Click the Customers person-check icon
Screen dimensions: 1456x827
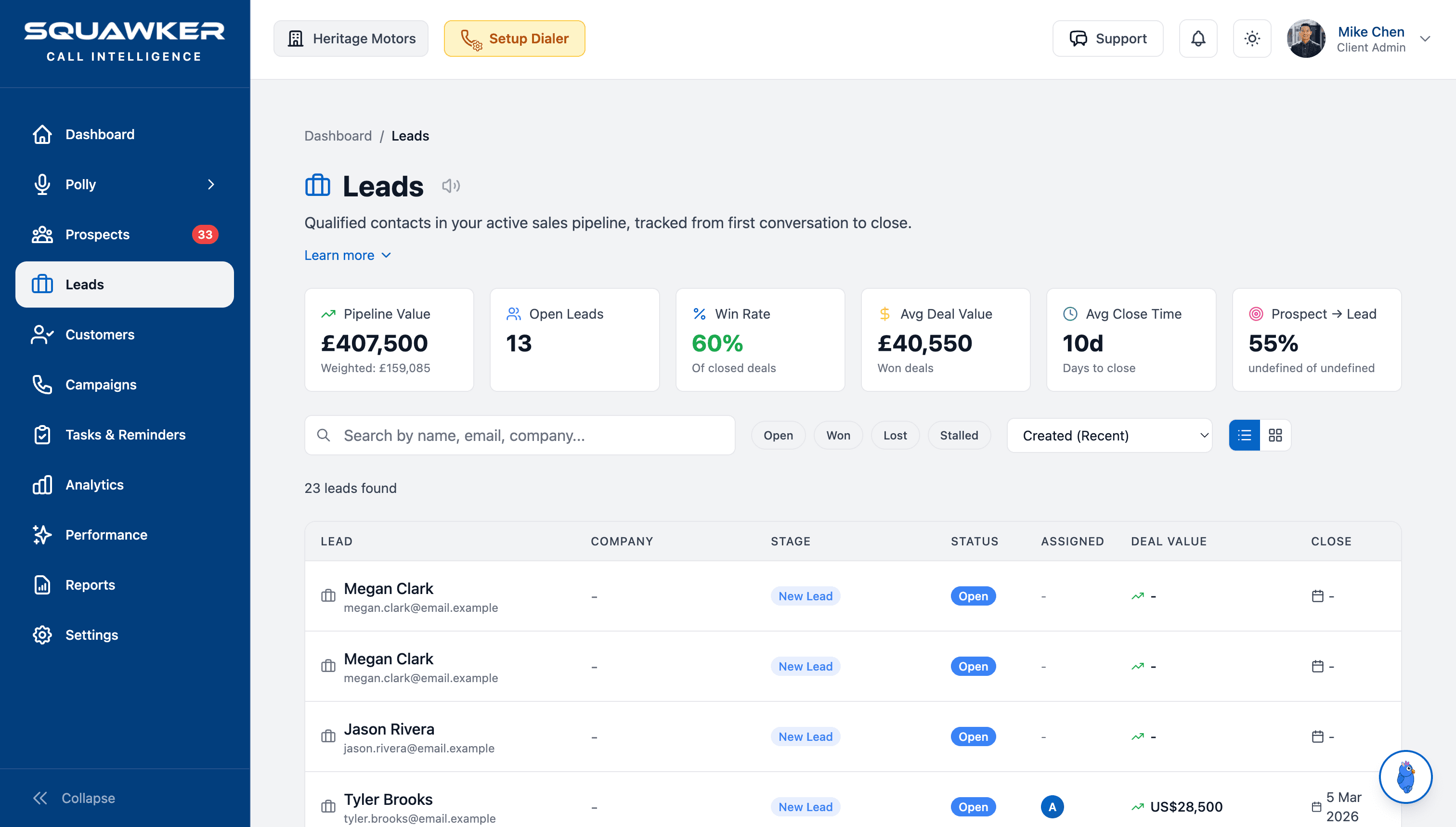42,335
